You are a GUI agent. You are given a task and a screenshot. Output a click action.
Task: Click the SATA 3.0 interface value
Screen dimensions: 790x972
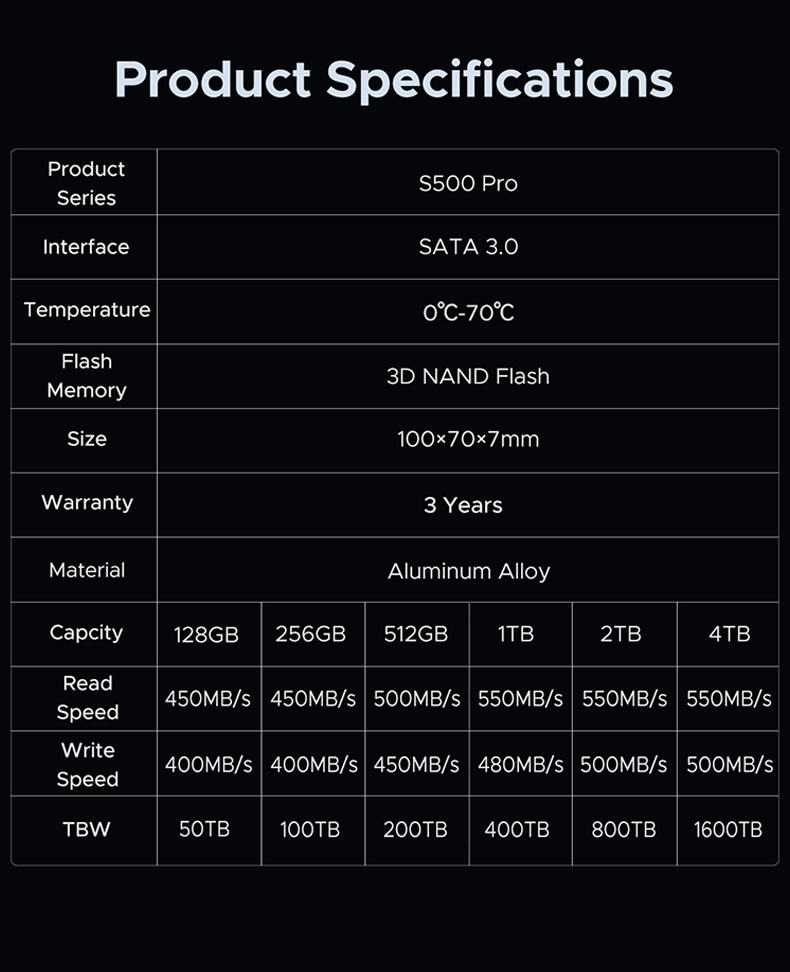tap(468, 247)
